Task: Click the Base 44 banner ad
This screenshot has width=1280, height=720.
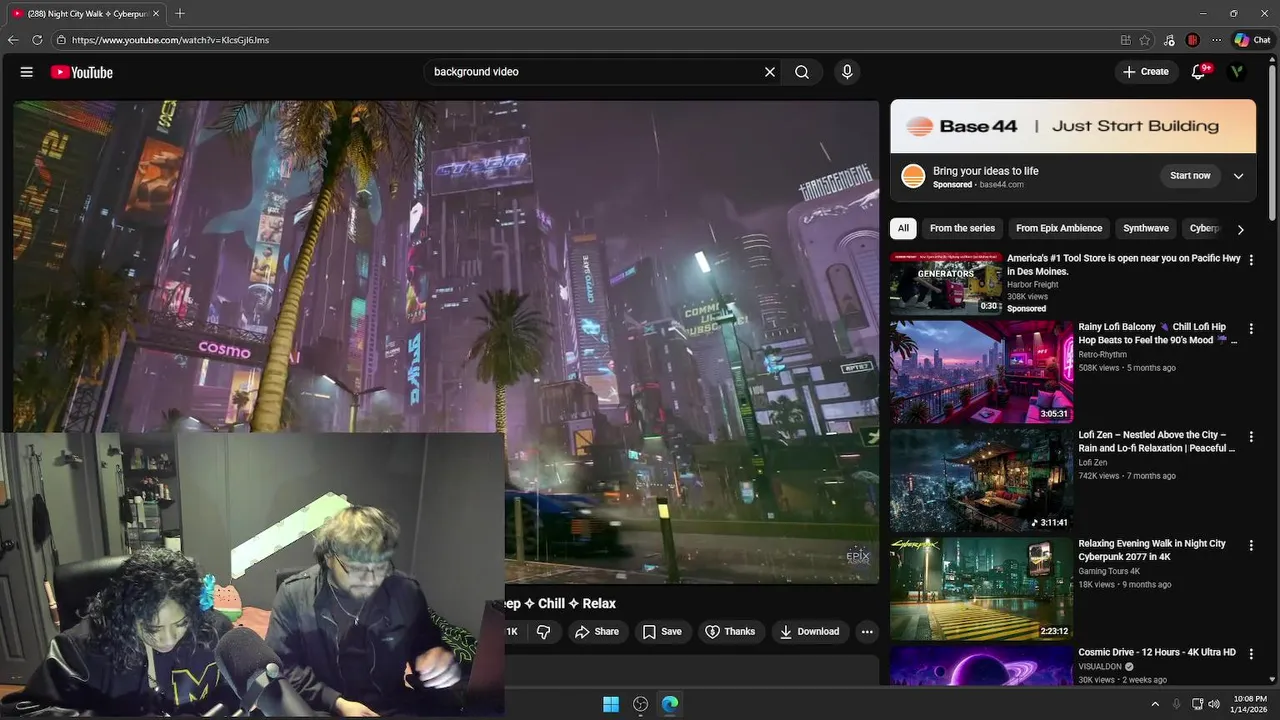Action: (1073, 126)
